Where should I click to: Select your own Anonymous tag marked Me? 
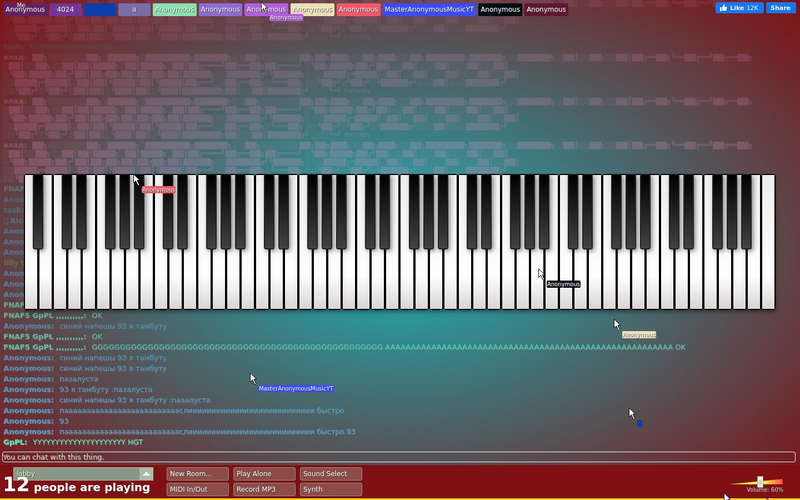click(25, 9)
